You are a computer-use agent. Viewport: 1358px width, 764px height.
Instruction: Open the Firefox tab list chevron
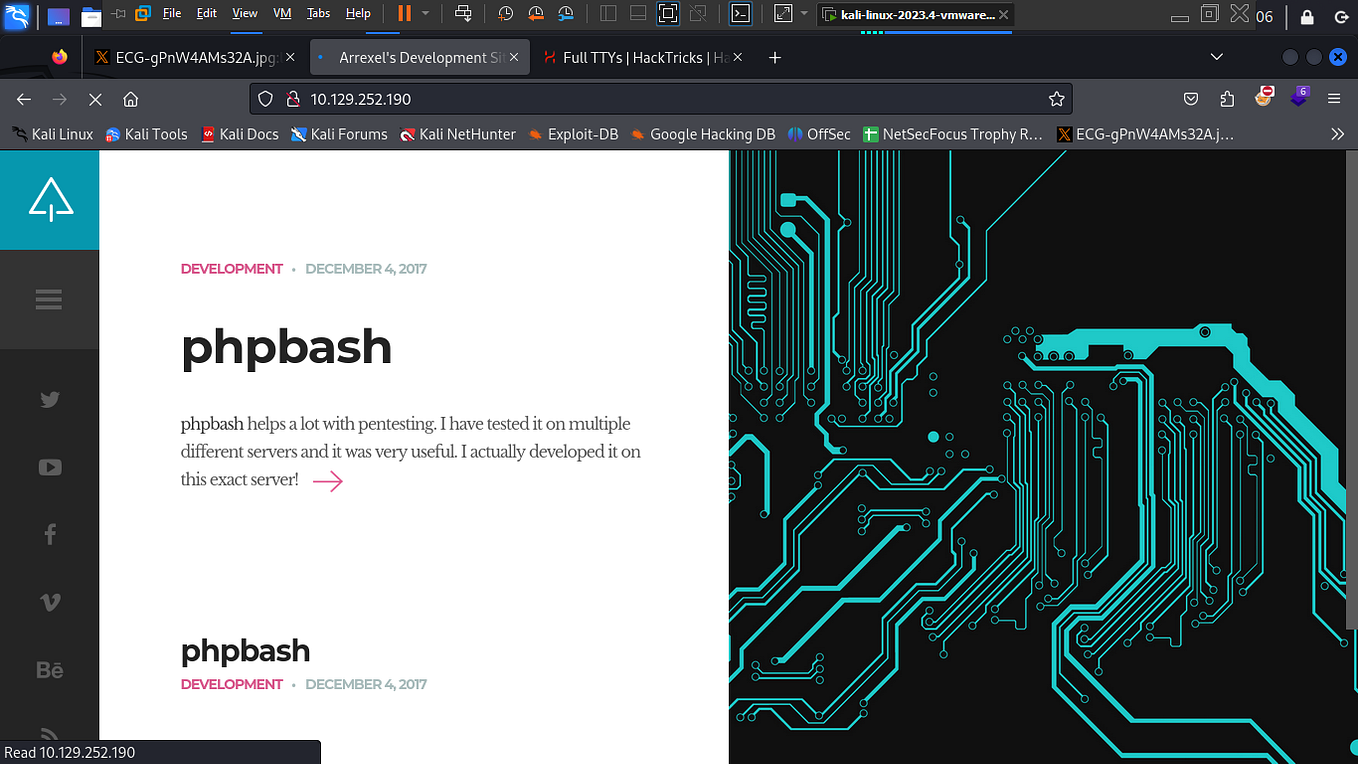tap(1216, 57)
